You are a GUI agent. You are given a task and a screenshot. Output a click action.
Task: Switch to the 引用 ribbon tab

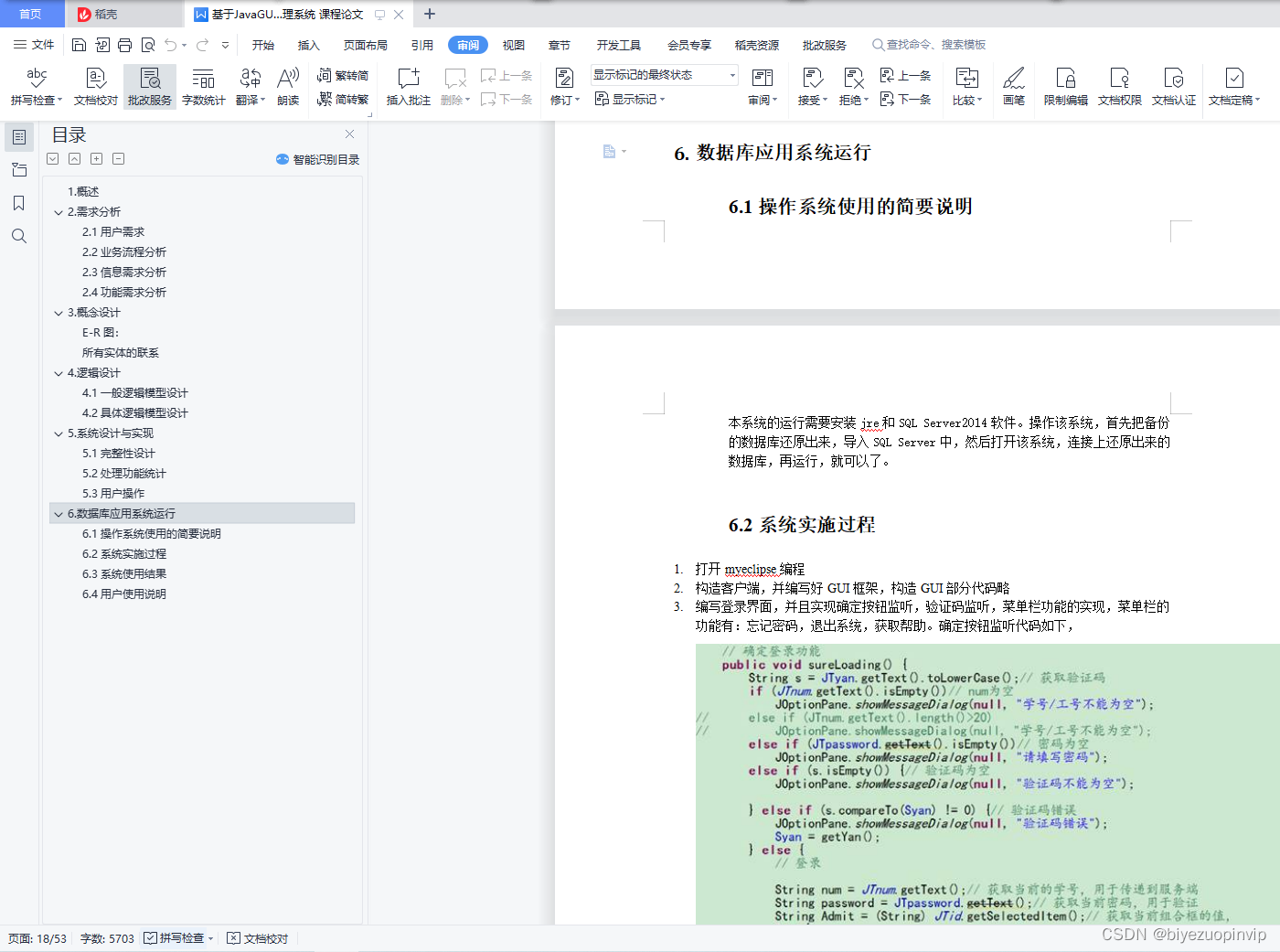pos(422,45)
